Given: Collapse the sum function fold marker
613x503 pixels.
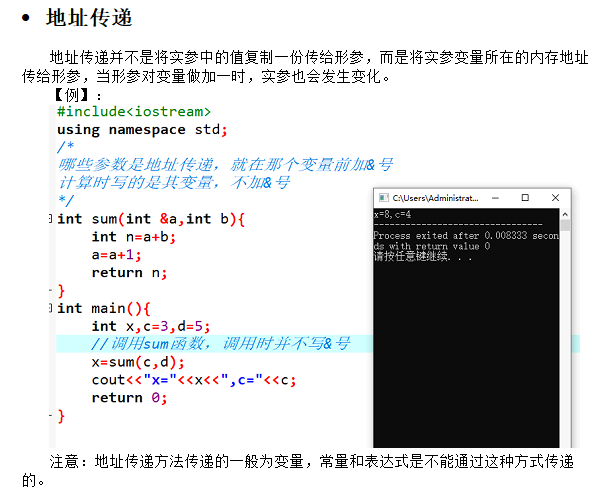Looking at the screenshot, I should click(50, 218).
